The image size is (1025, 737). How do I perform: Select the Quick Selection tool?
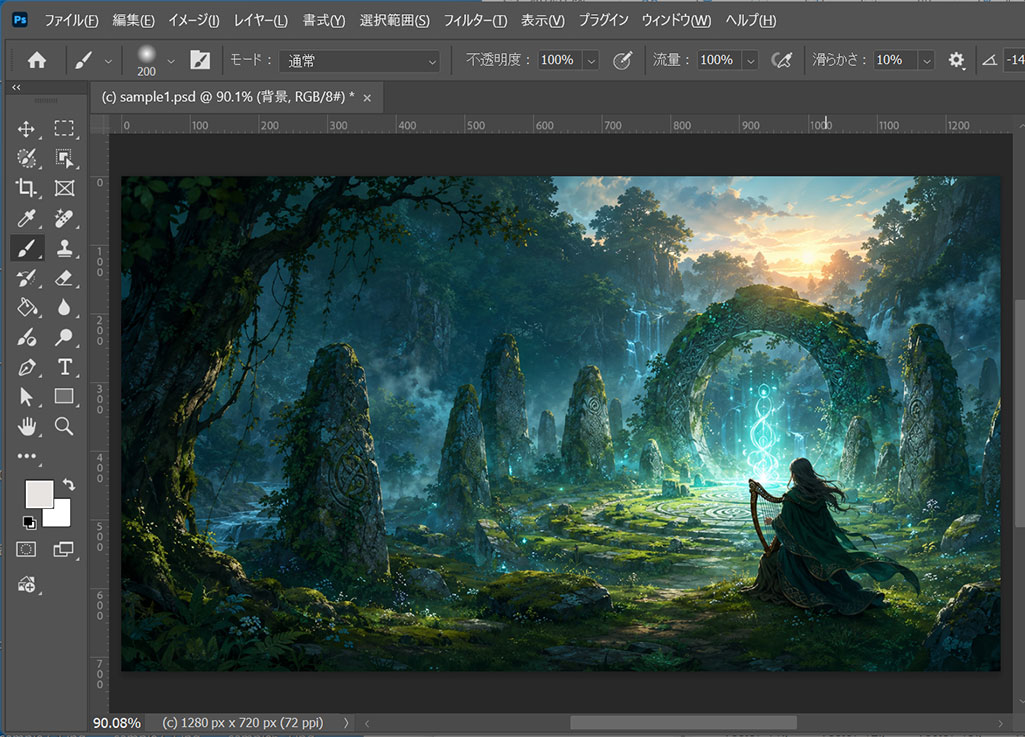(26, 158)
